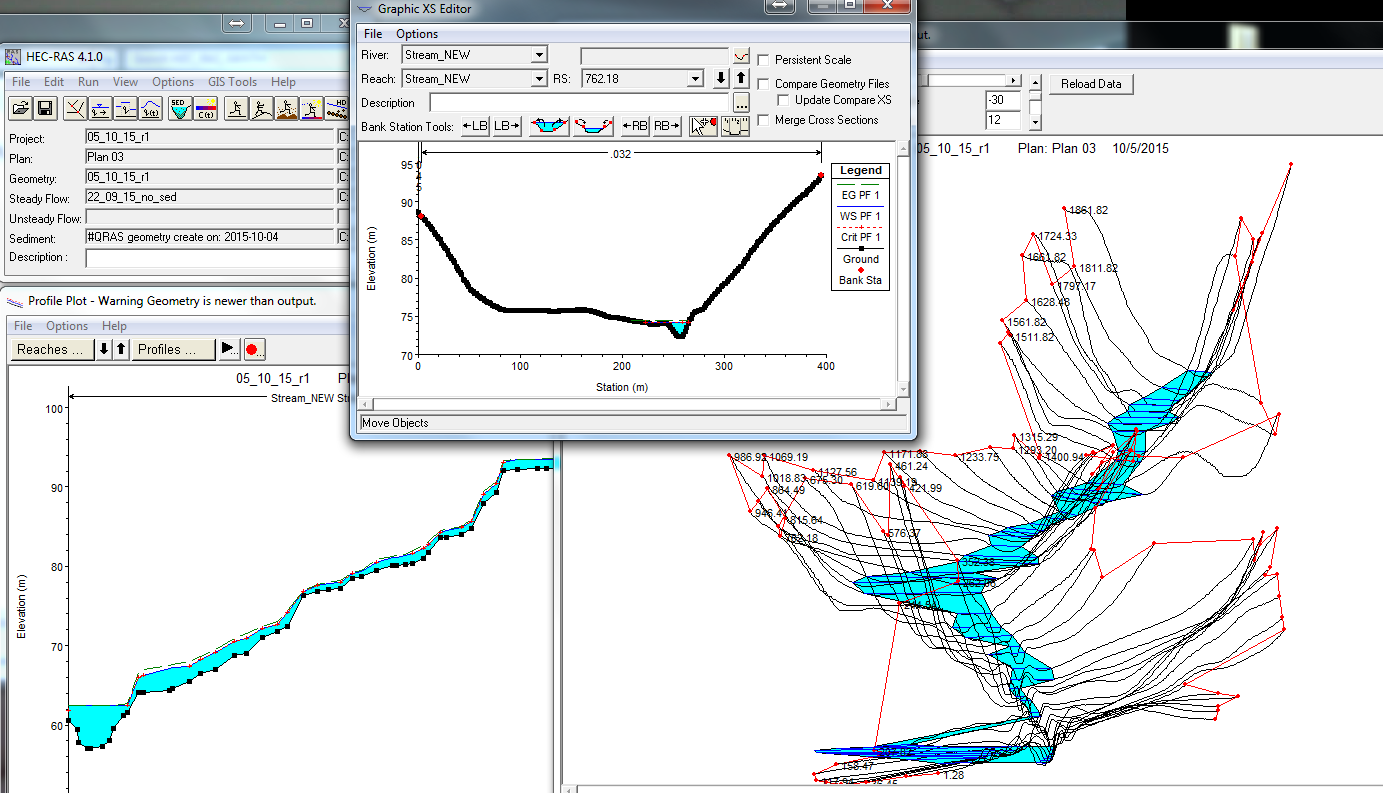
Task: Click the ellipsis button beside Description field
Action: point(741,102)
